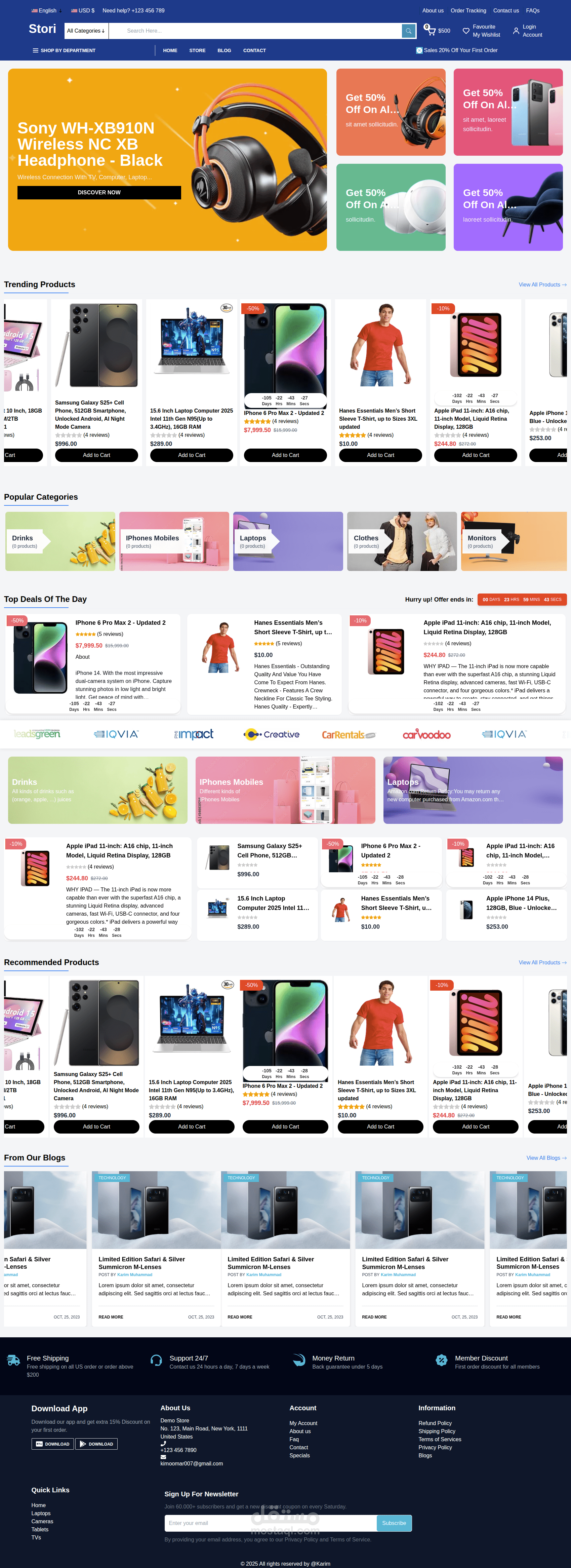Open the USD currency dropdown

(83, 10)
